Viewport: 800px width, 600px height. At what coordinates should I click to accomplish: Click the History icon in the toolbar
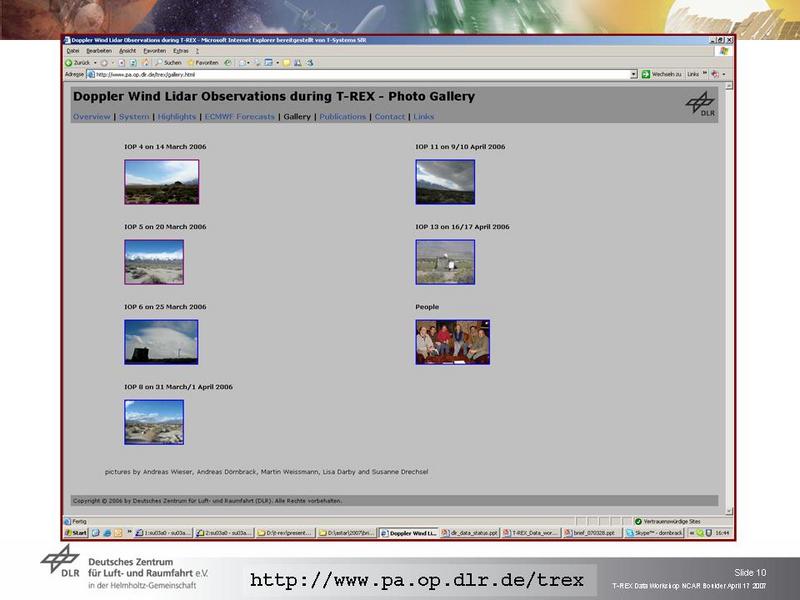pos(228,63)
